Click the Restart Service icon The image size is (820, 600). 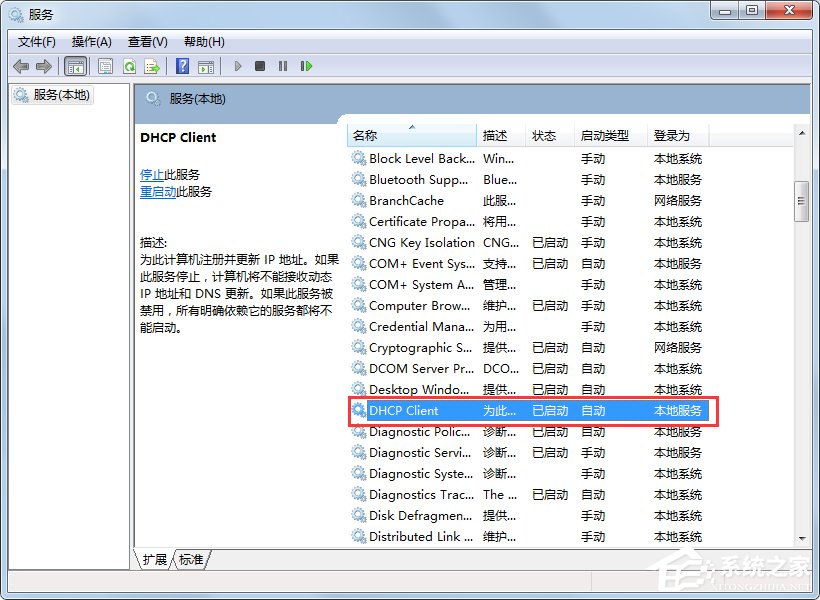pos(306,66)
